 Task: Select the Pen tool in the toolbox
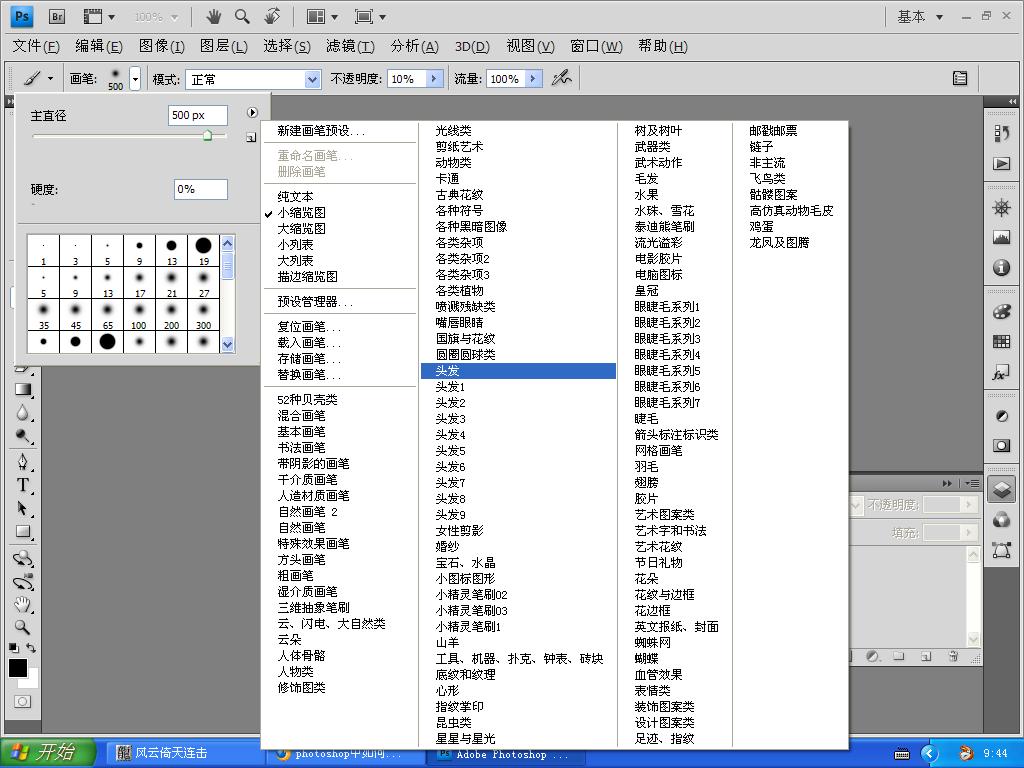coord(23,461)
